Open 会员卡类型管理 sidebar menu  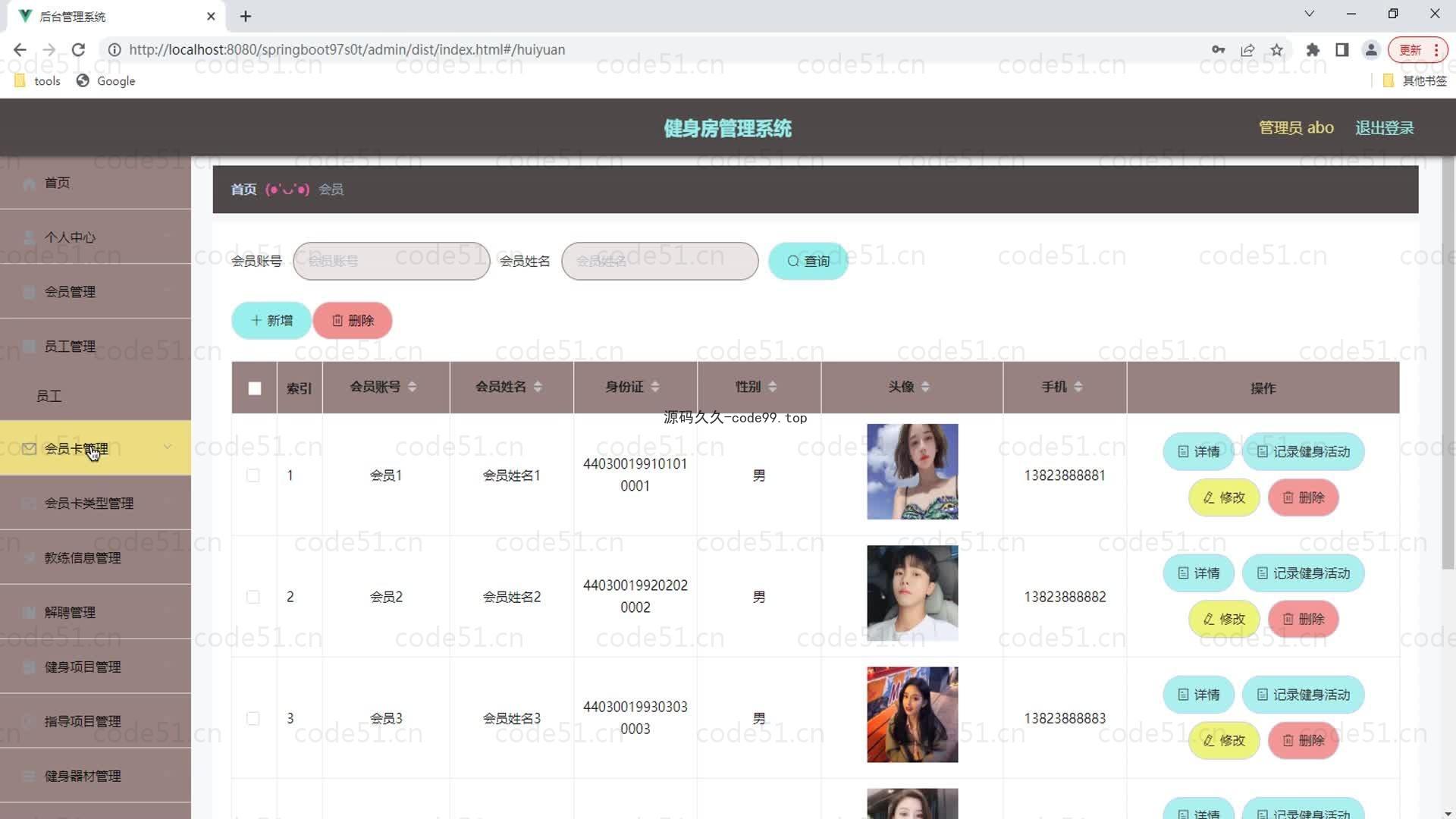point(96,504)
